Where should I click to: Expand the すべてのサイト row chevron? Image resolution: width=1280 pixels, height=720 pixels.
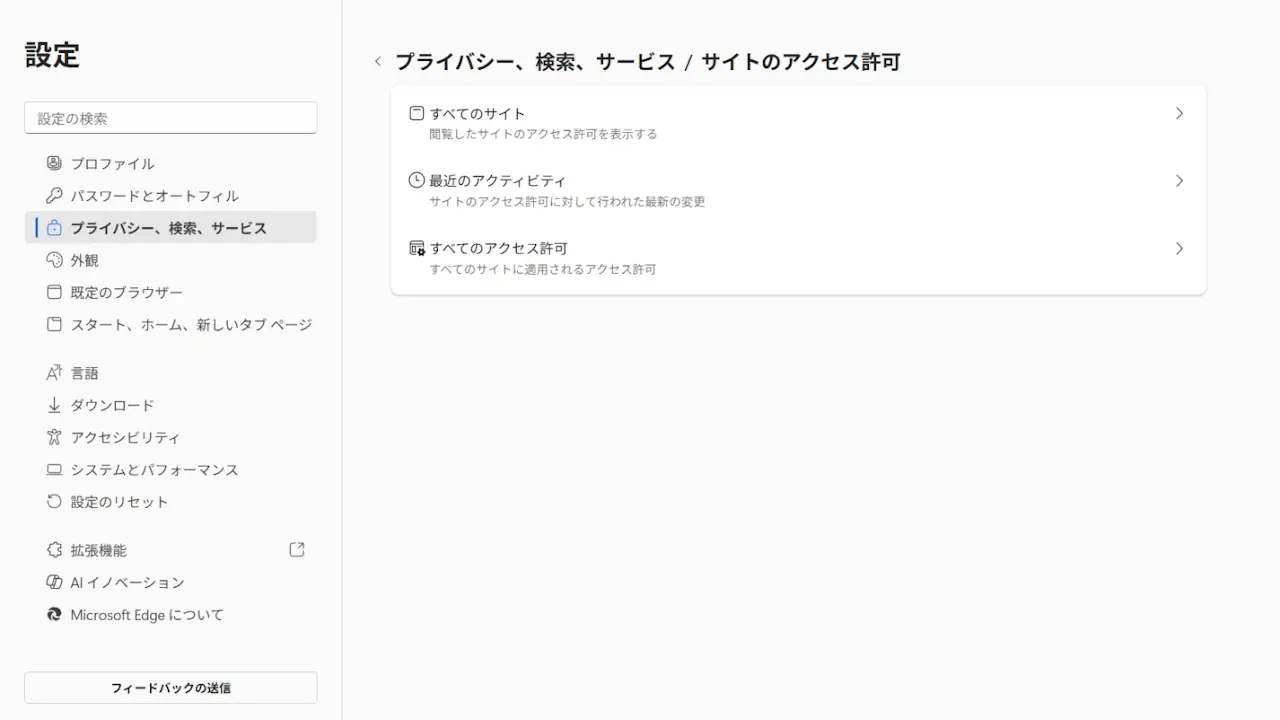(x=1179, y=114)
